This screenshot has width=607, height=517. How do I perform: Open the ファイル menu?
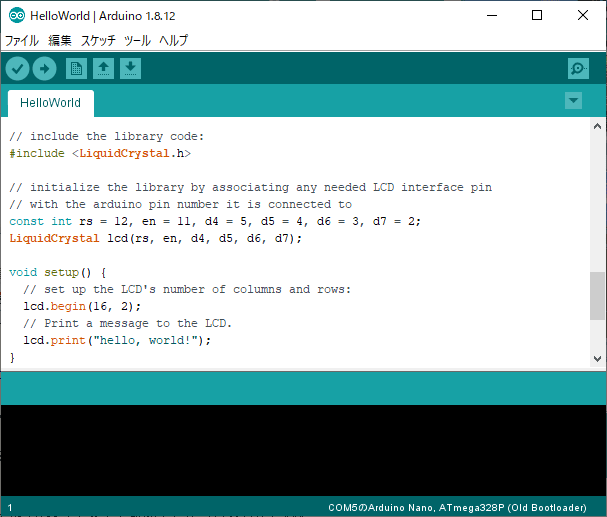(22, 40)
